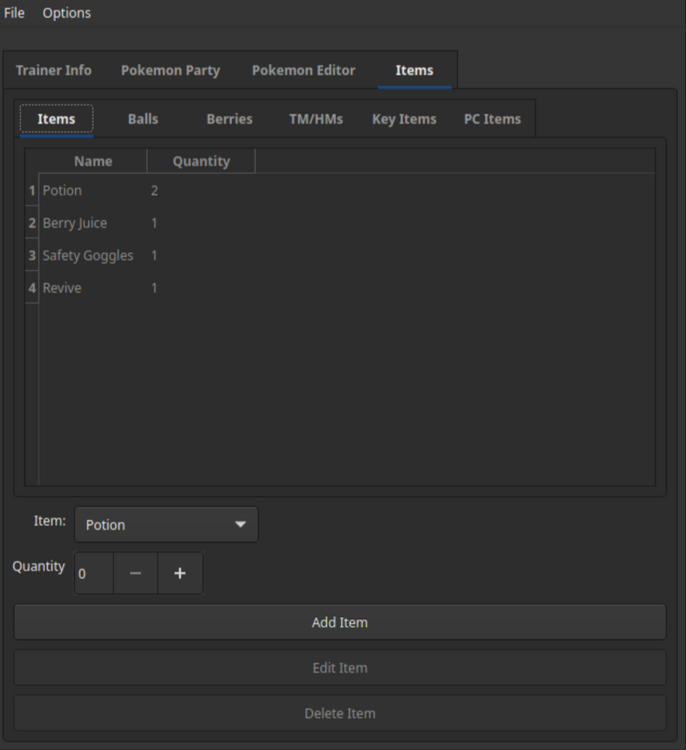Click the Quantity input field
686x750 pixels.
tap(94, 574)
